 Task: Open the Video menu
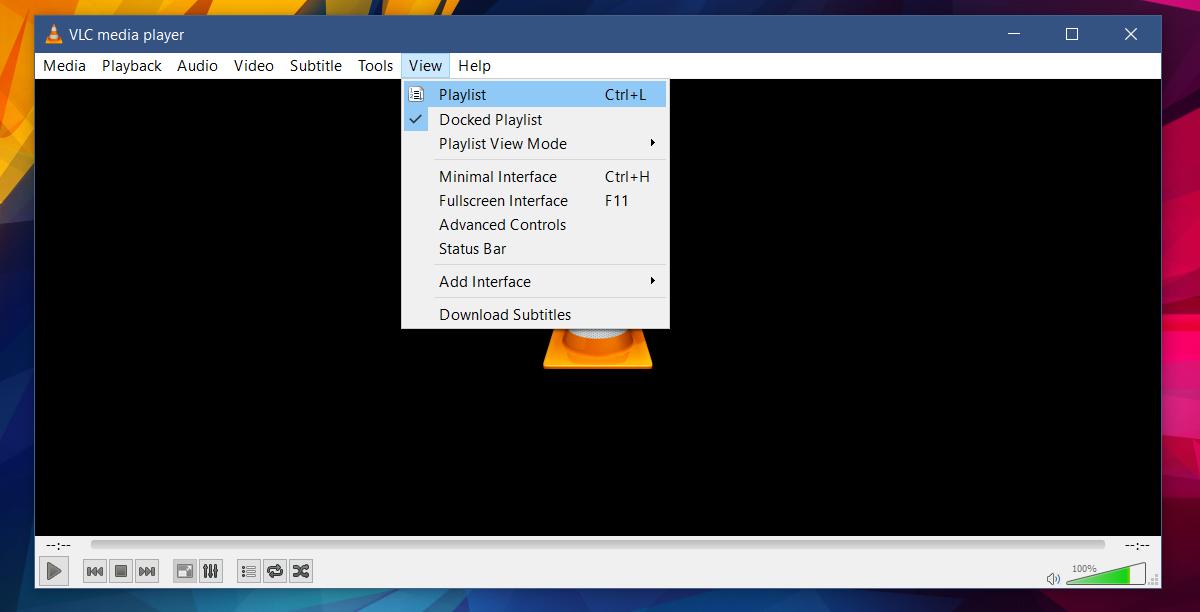(254, 66)
